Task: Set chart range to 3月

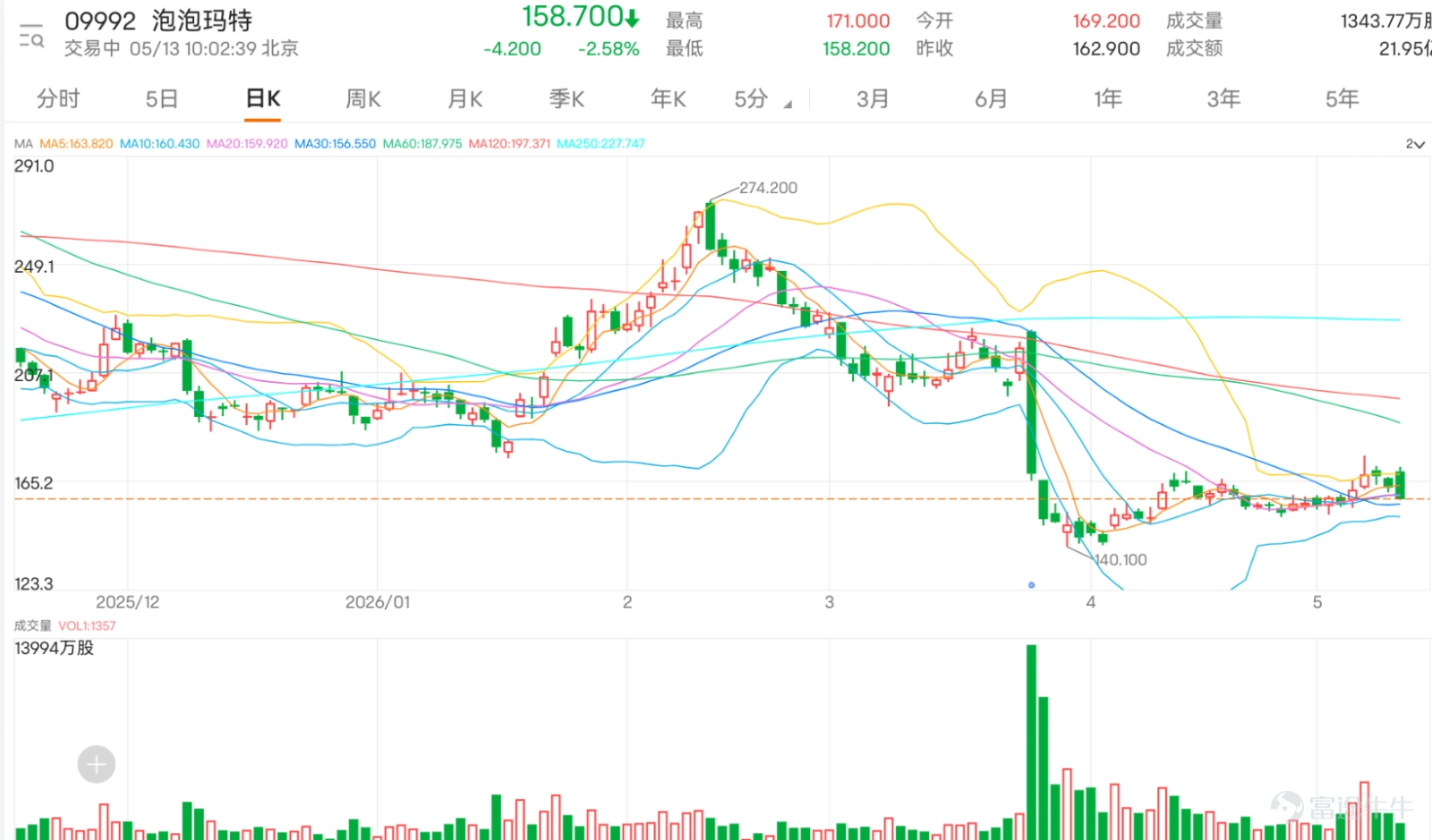Action: [873, 98]
